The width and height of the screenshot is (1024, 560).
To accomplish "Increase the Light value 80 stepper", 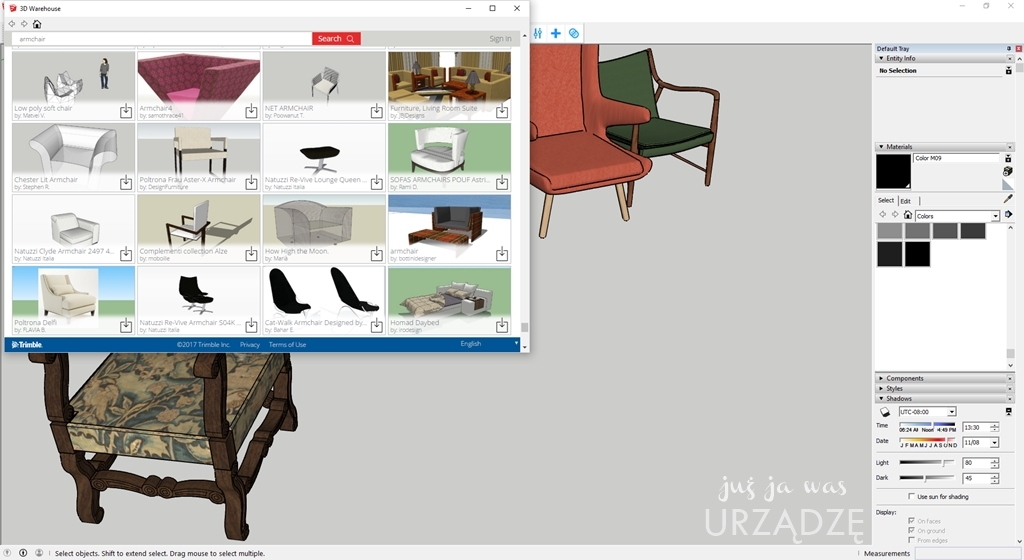I will [x=994, y=460].
